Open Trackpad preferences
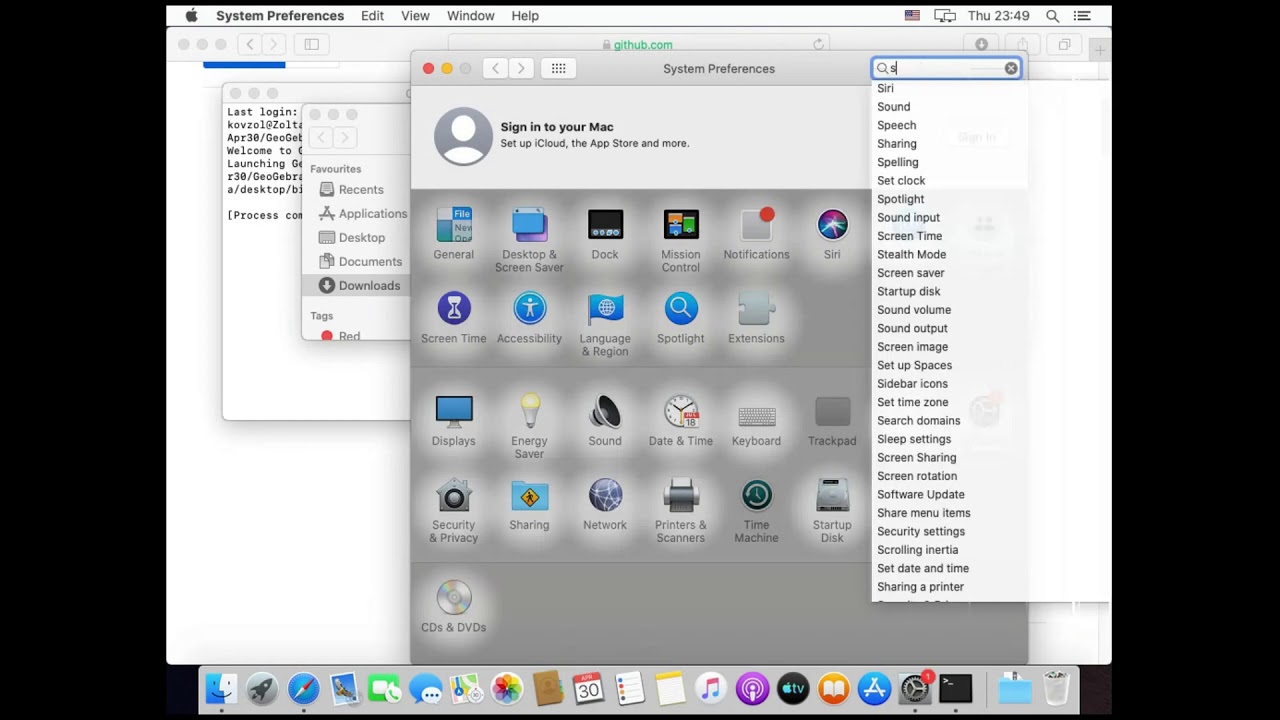Screen dimensions: 1280x720 832,412
